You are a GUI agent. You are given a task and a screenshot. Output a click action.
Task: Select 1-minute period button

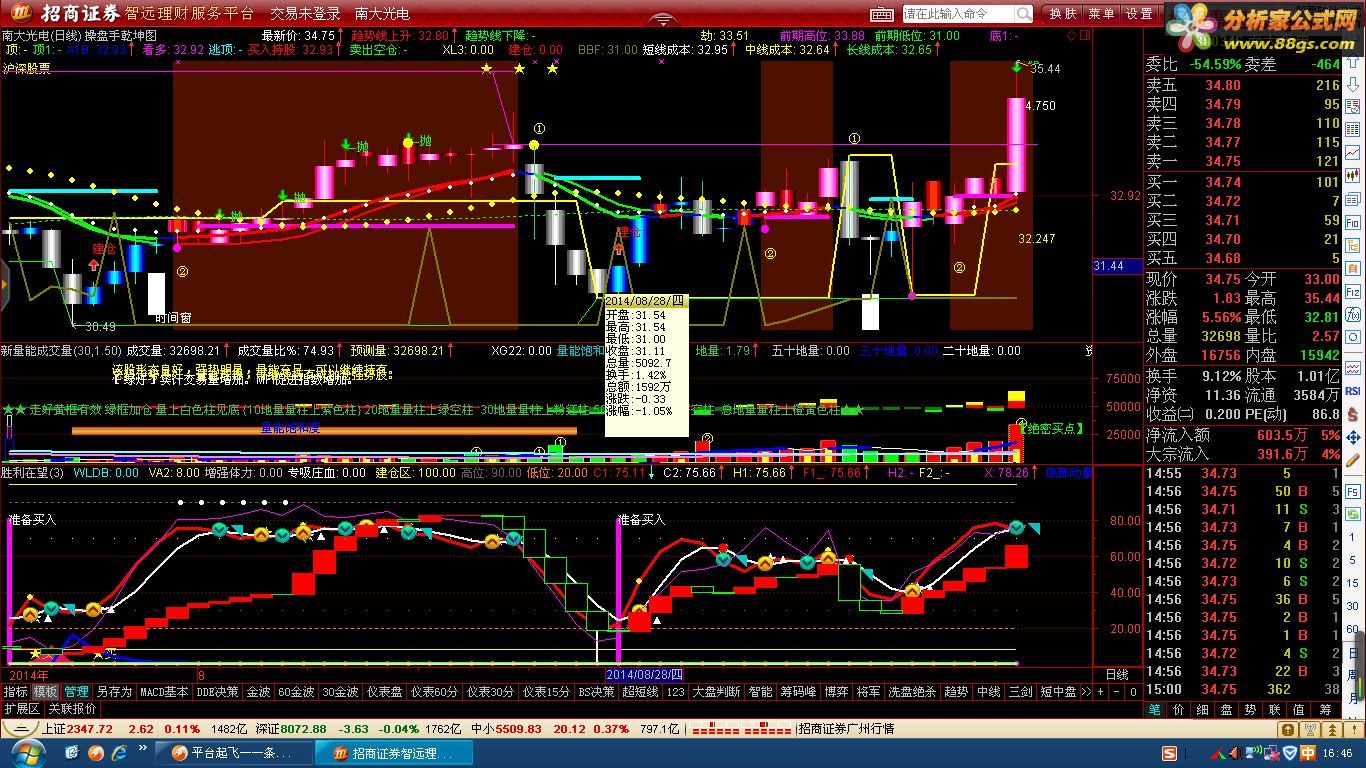[x=1353, y=537]
